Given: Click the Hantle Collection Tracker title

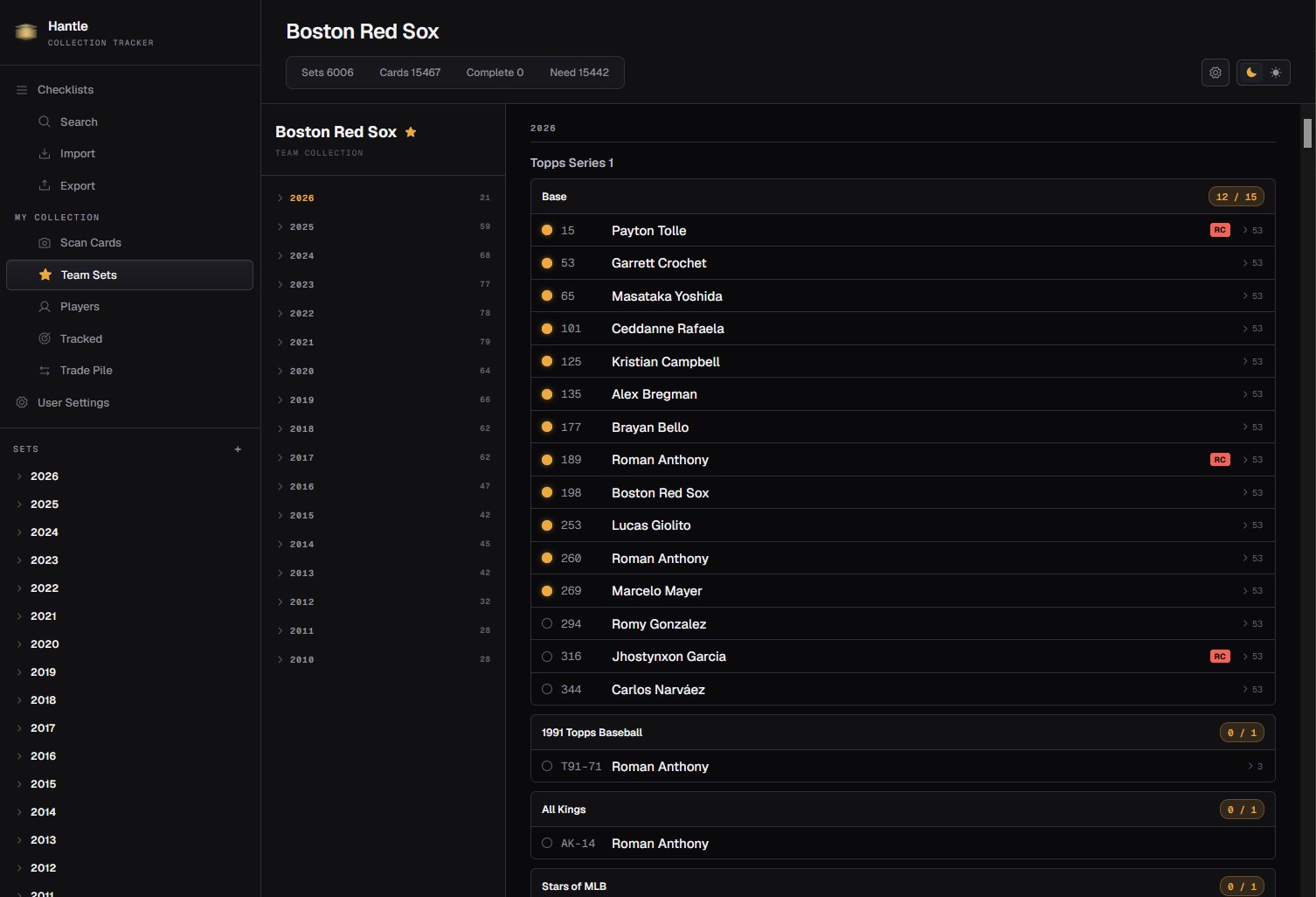Looking at the screenshot, I should [x=100, y=33].
